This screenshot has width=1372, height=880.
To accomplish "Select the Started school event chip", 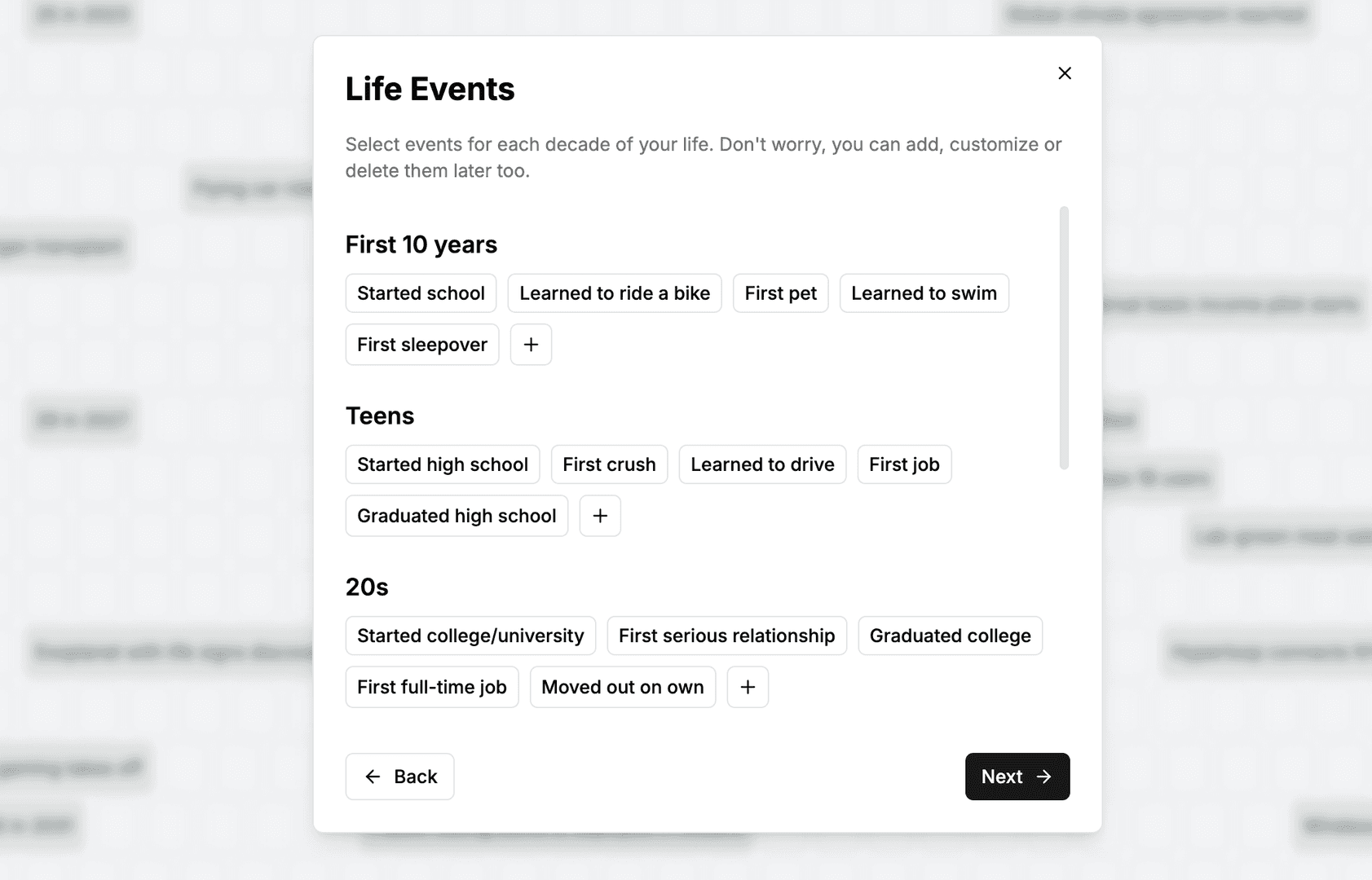I will [x=421, y=293].
